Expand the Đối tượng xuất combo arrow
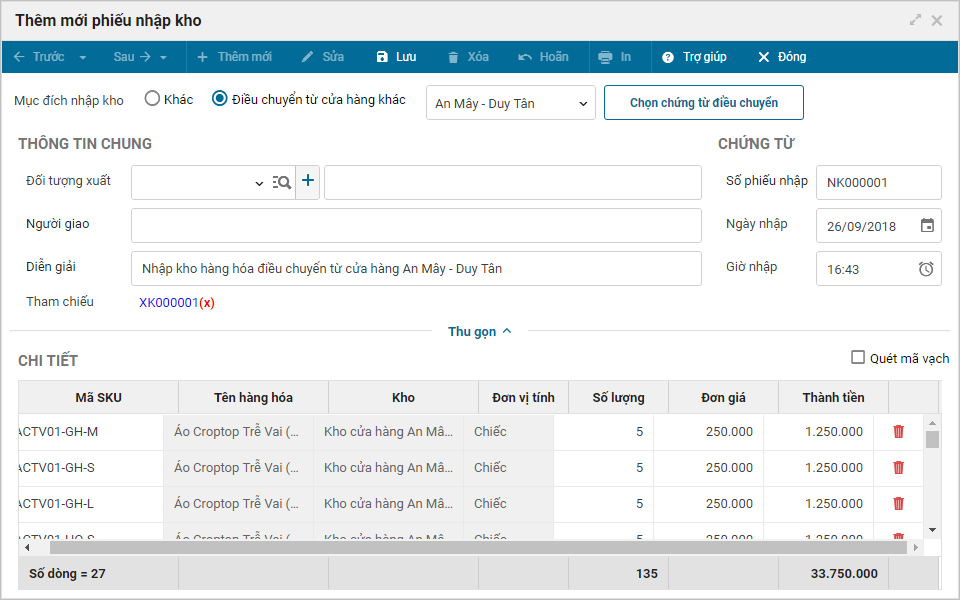The width and height of the screenshot is (960, 600). (x=259, y=183)
